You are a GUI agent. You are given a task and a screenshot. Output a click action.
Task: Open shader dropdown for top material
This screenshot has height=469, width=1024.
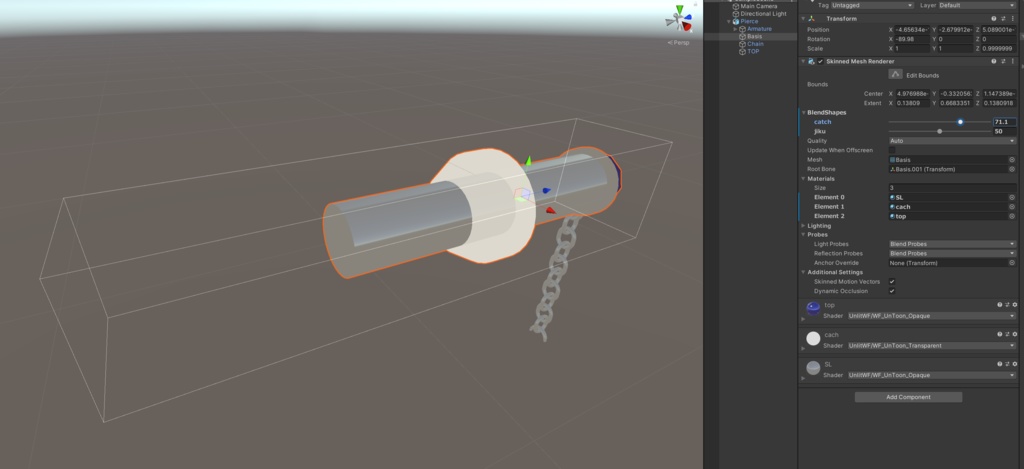click(x=931, y=316)
